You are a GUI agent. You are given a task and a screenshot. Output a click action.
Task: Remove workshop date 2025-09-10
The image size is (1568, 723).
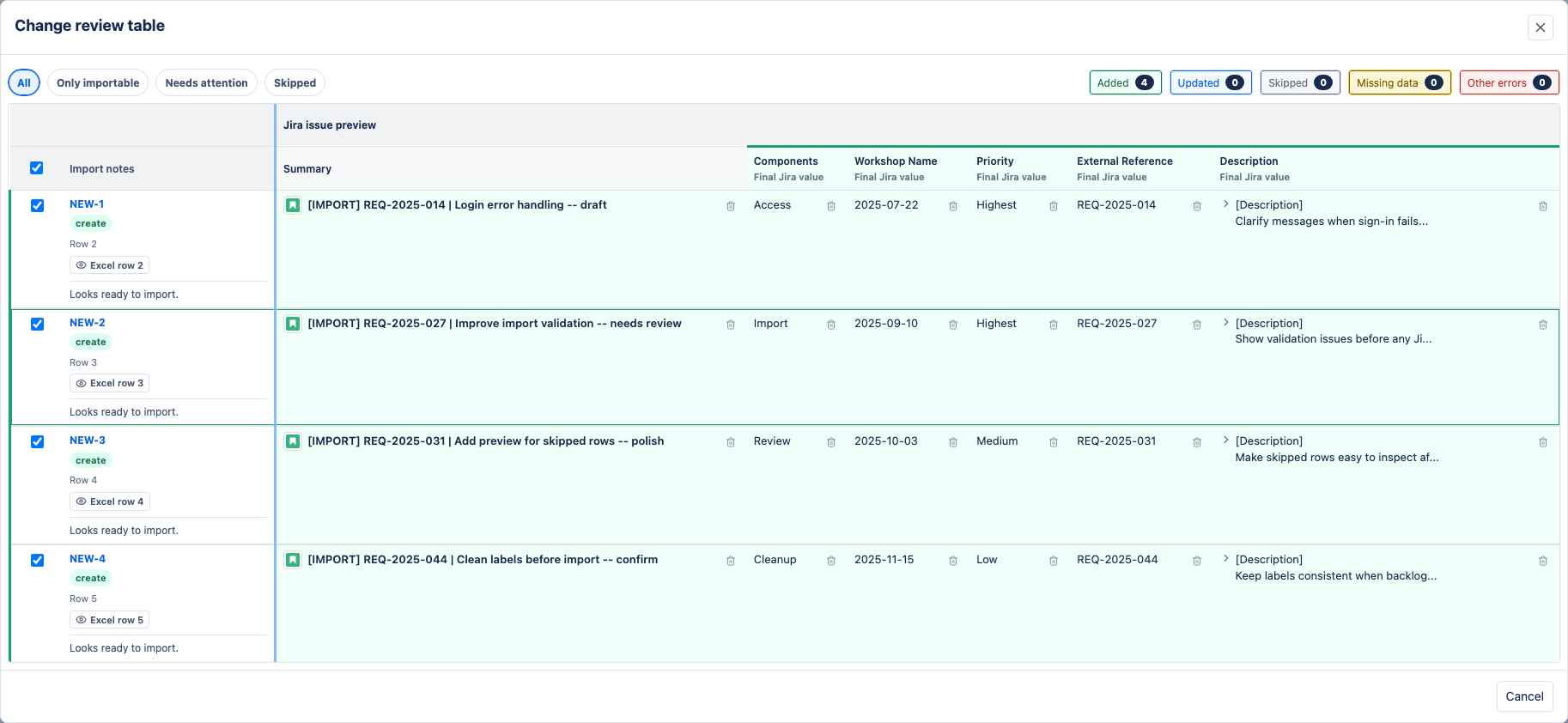(x=953, y=325)
